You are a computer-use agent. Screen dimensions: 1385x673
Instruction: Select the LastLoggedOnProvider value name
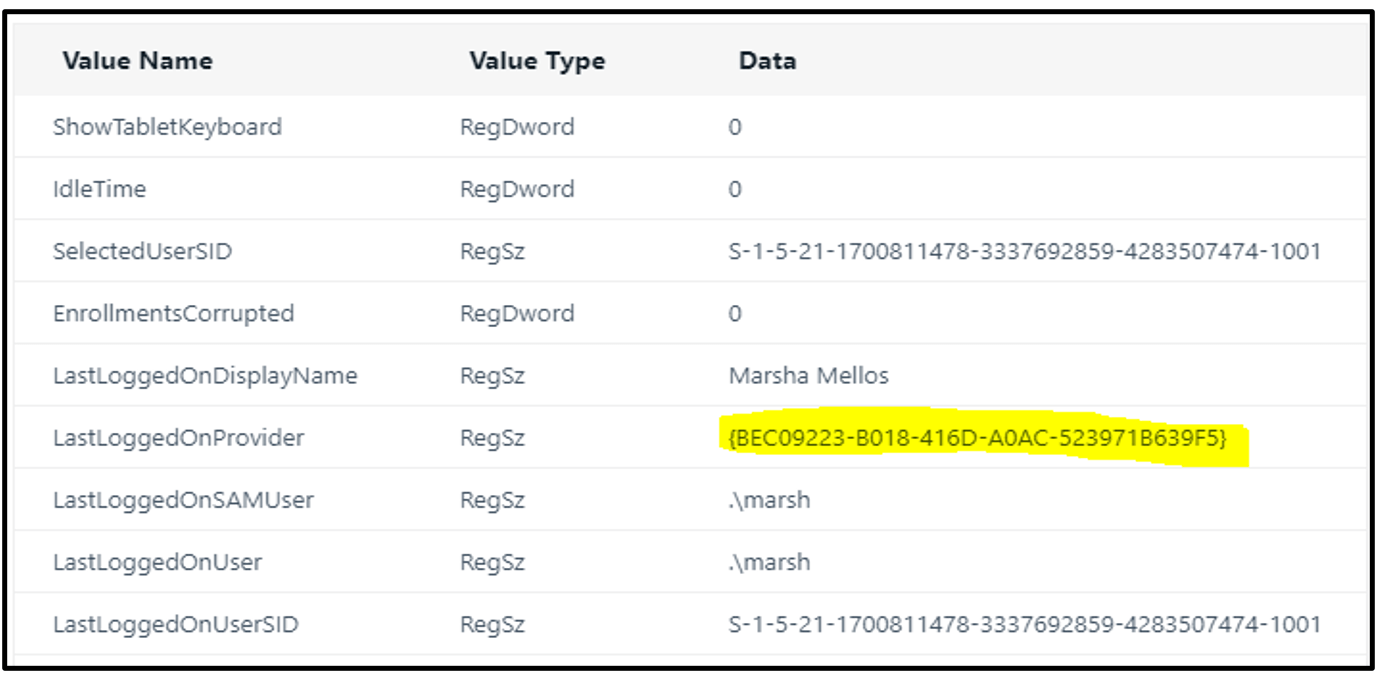(178, 438)
